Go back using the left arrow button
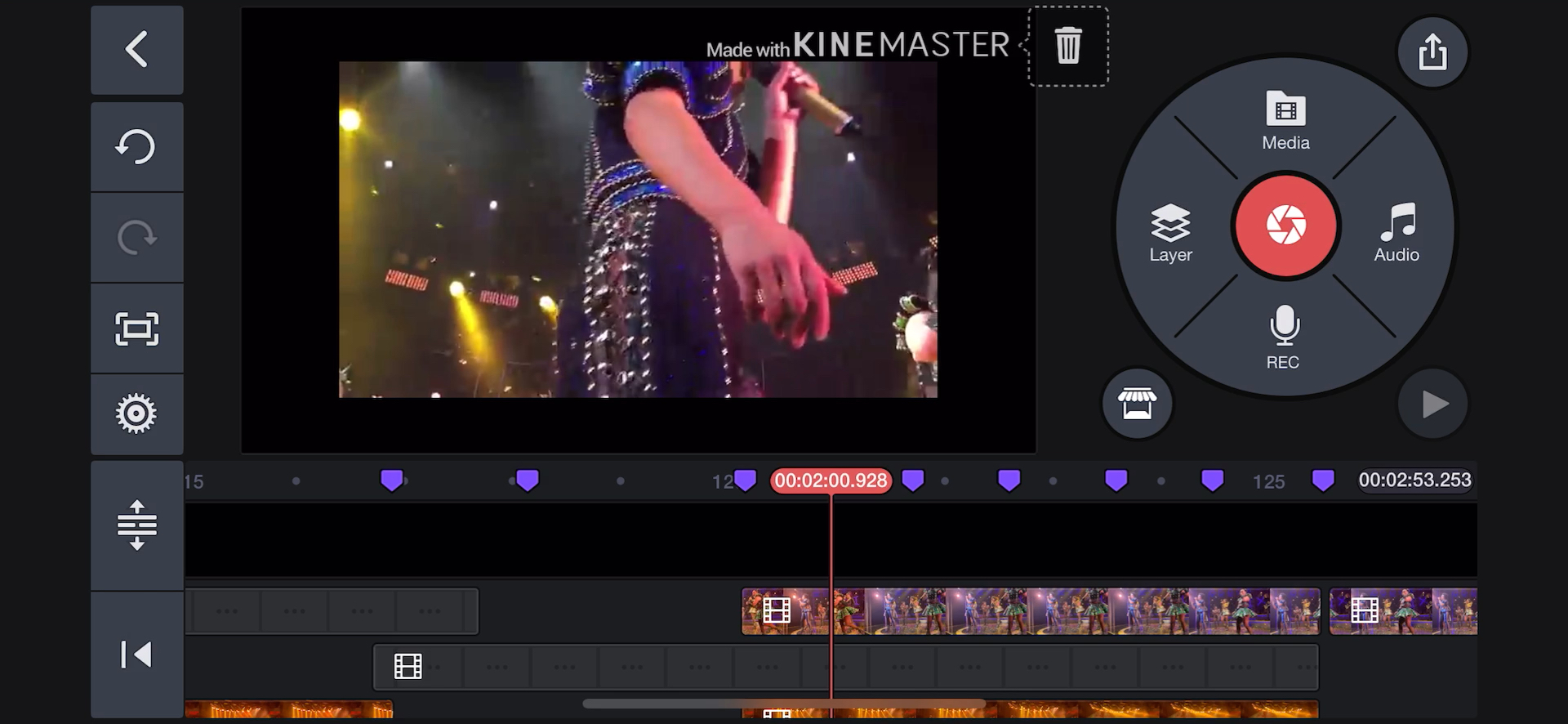 [x=136, y=50]
